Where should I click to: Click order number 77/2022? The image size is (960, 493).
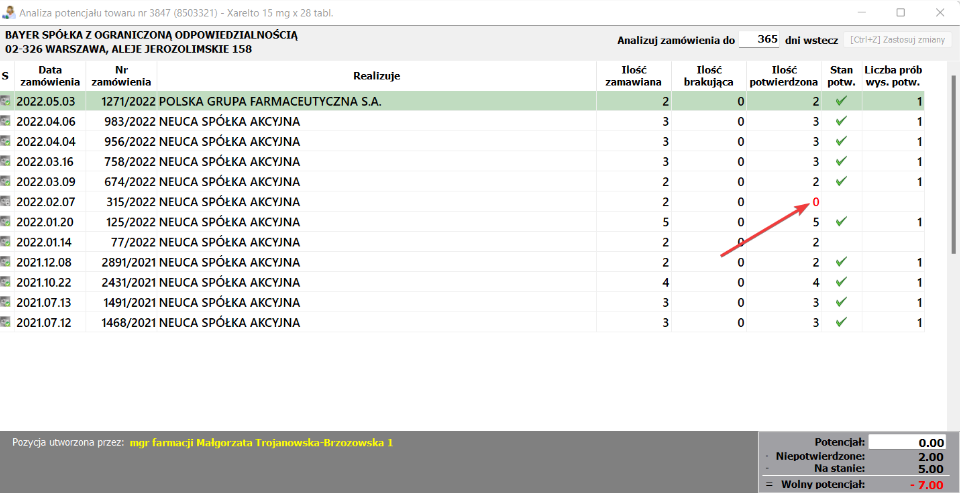133,242
